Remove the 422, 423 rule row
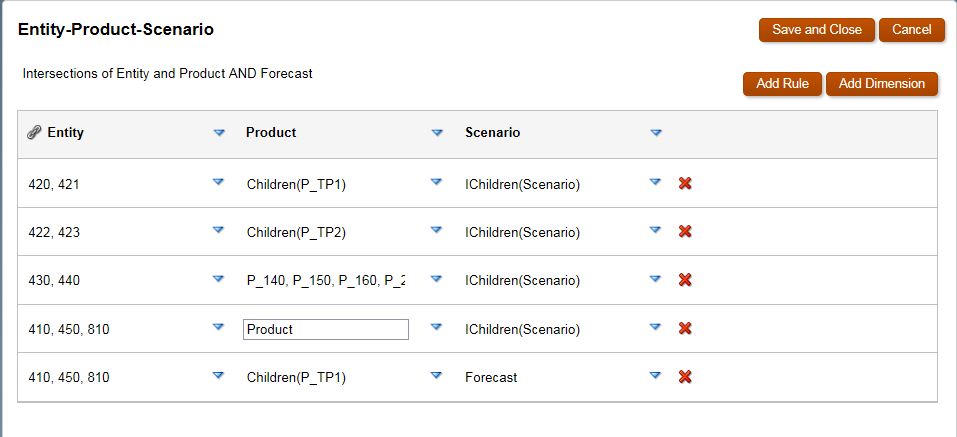This screenshot has height=437, width=957. [685, 231]
